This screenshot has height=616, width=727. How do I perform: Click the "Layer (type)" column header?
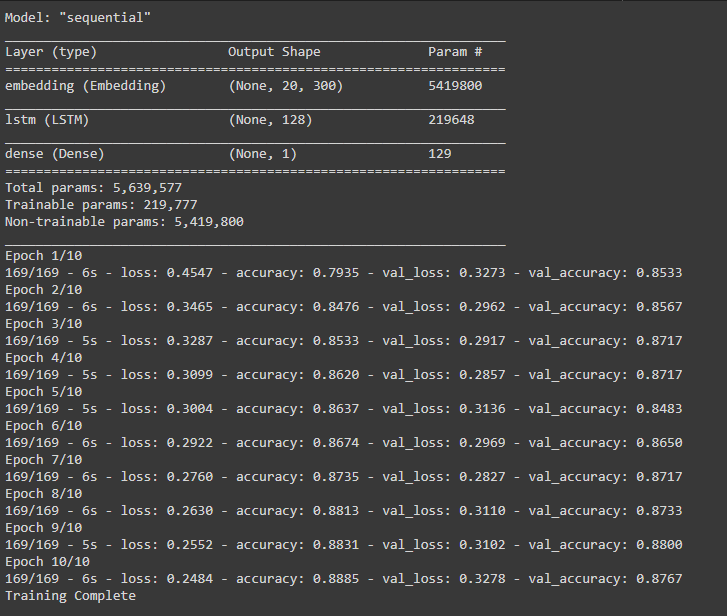point(51,52)
